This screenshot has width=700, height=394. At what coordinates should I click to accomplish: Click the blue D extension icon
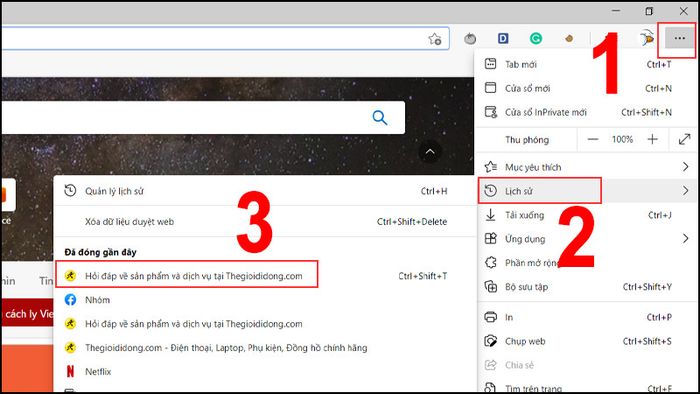click(x=503, y=39)
